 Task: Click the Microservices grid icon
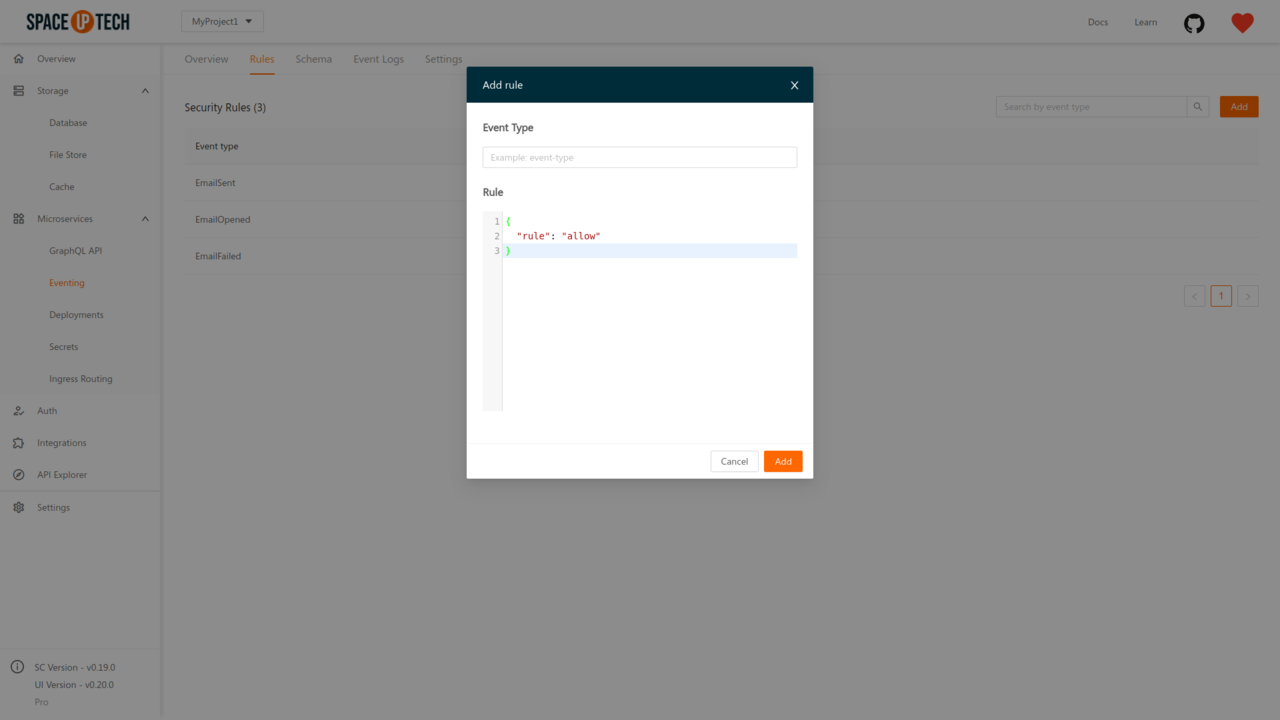click(18, 219)
